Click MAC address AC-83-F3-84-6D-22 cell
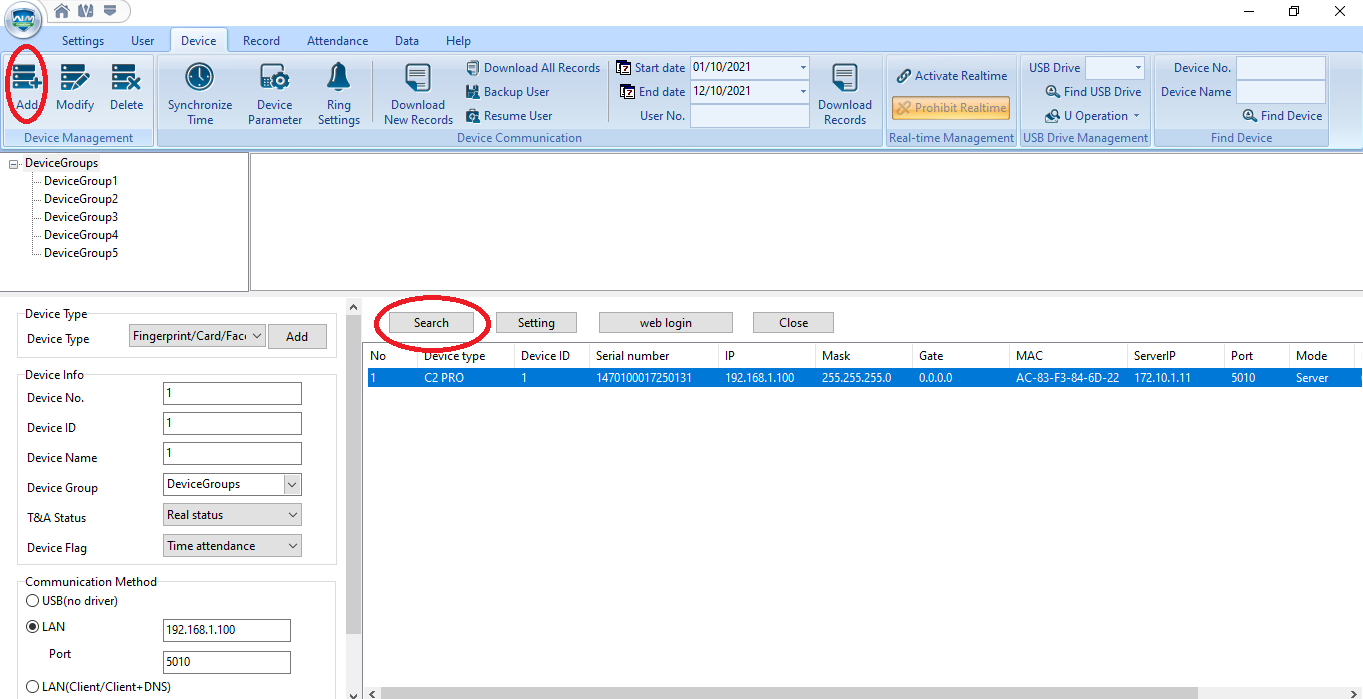Viewport: 1363px width, 699px height. point(1067,378)
